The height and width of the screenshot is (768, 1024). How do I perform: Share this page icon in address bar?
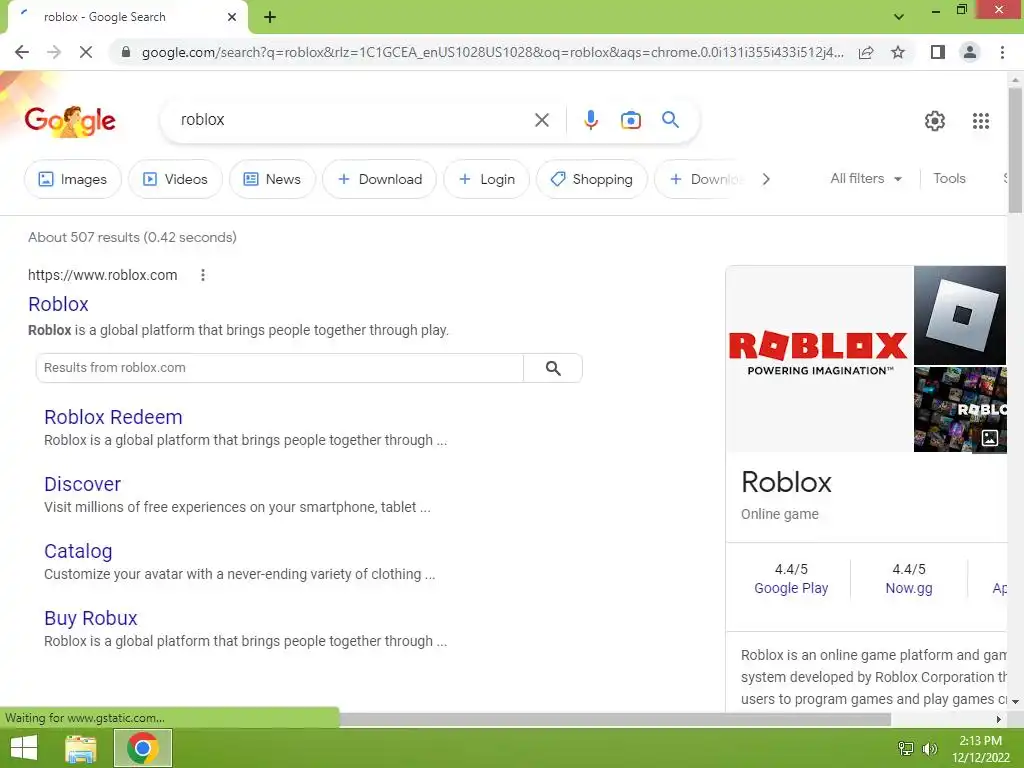(x=866, y=52)
